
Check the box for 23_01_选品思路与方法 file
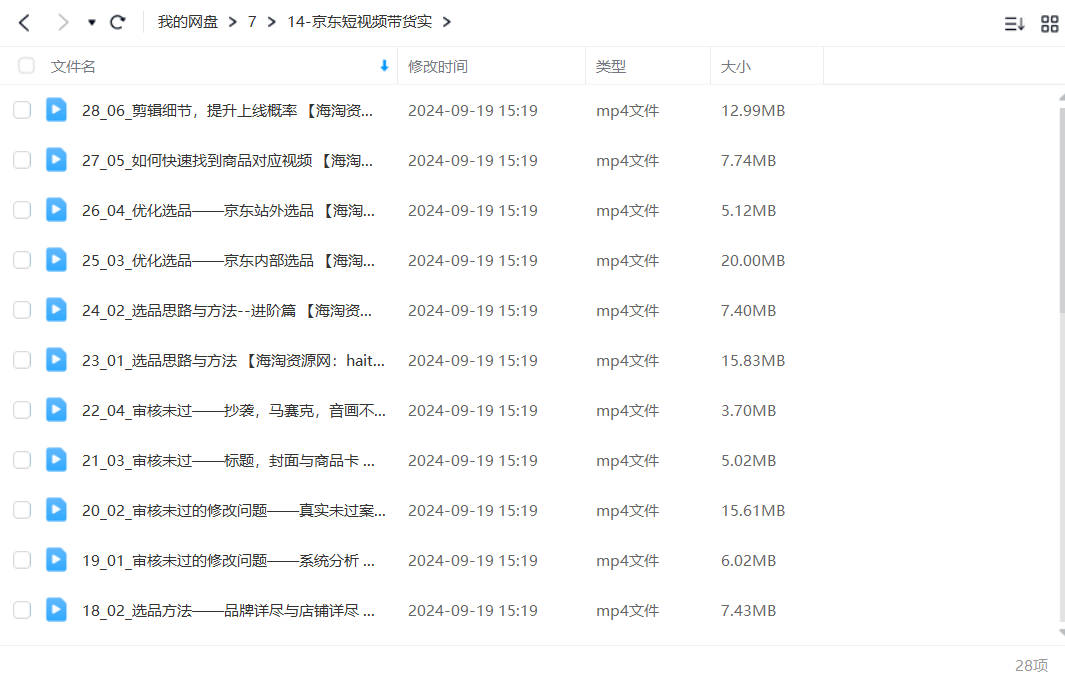coord(22,360)
